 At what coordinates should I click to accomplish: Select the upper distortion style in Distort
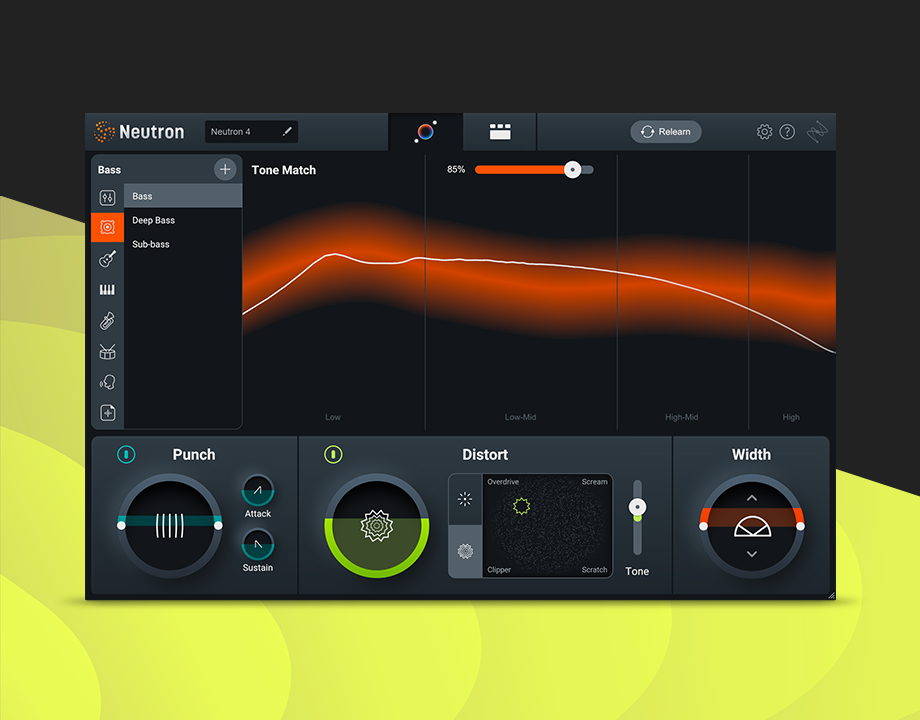(x=465, y=499)
